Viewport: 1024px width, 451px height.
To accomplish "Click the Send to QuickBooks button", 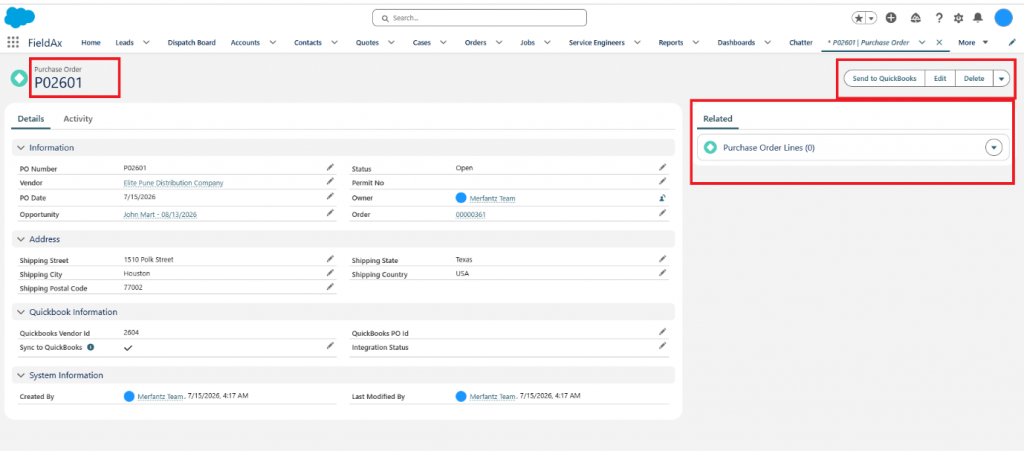I will coord(884,78).
